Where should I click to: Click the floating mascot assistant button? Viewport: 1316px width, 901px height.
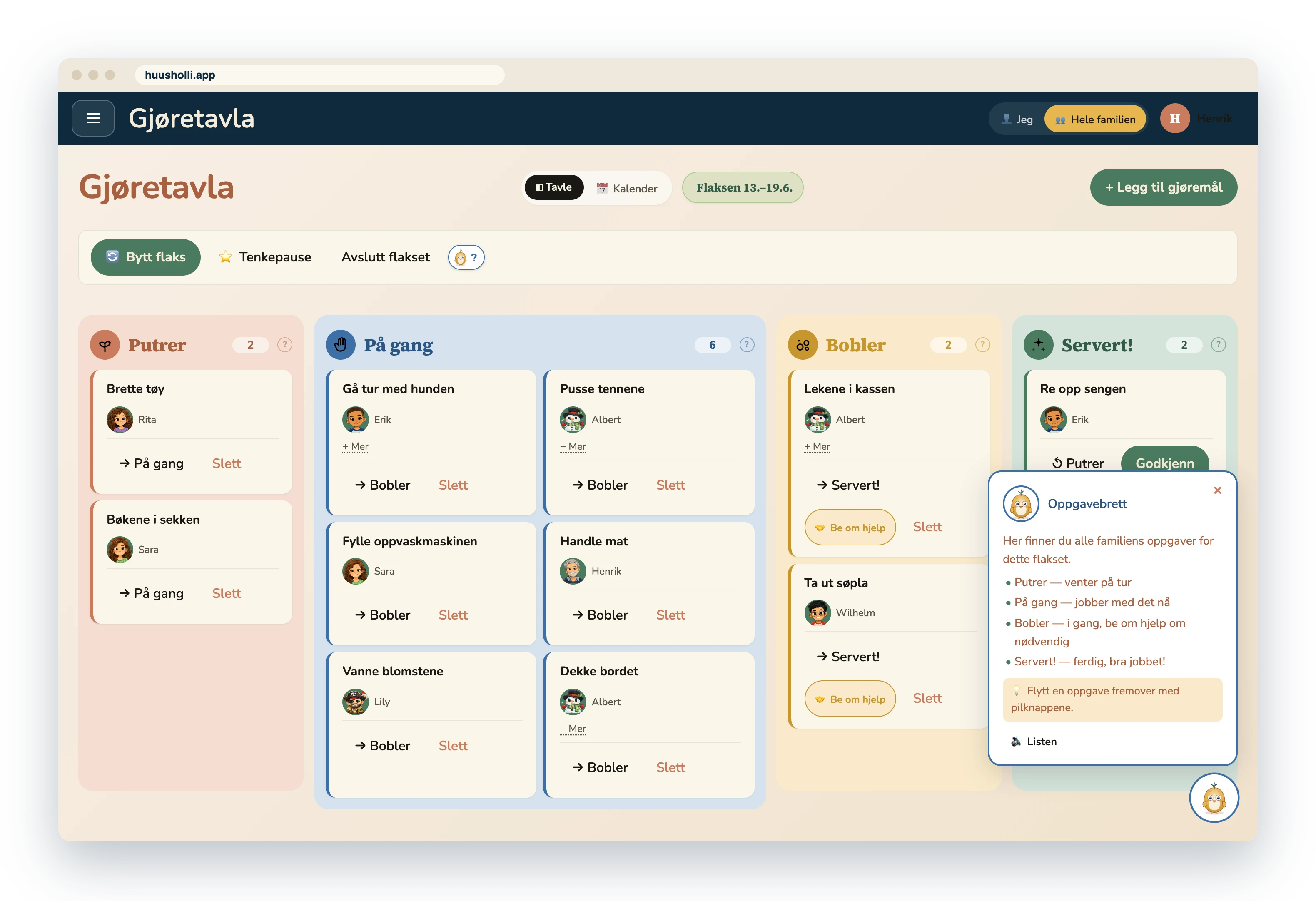tap(1214, 798)
